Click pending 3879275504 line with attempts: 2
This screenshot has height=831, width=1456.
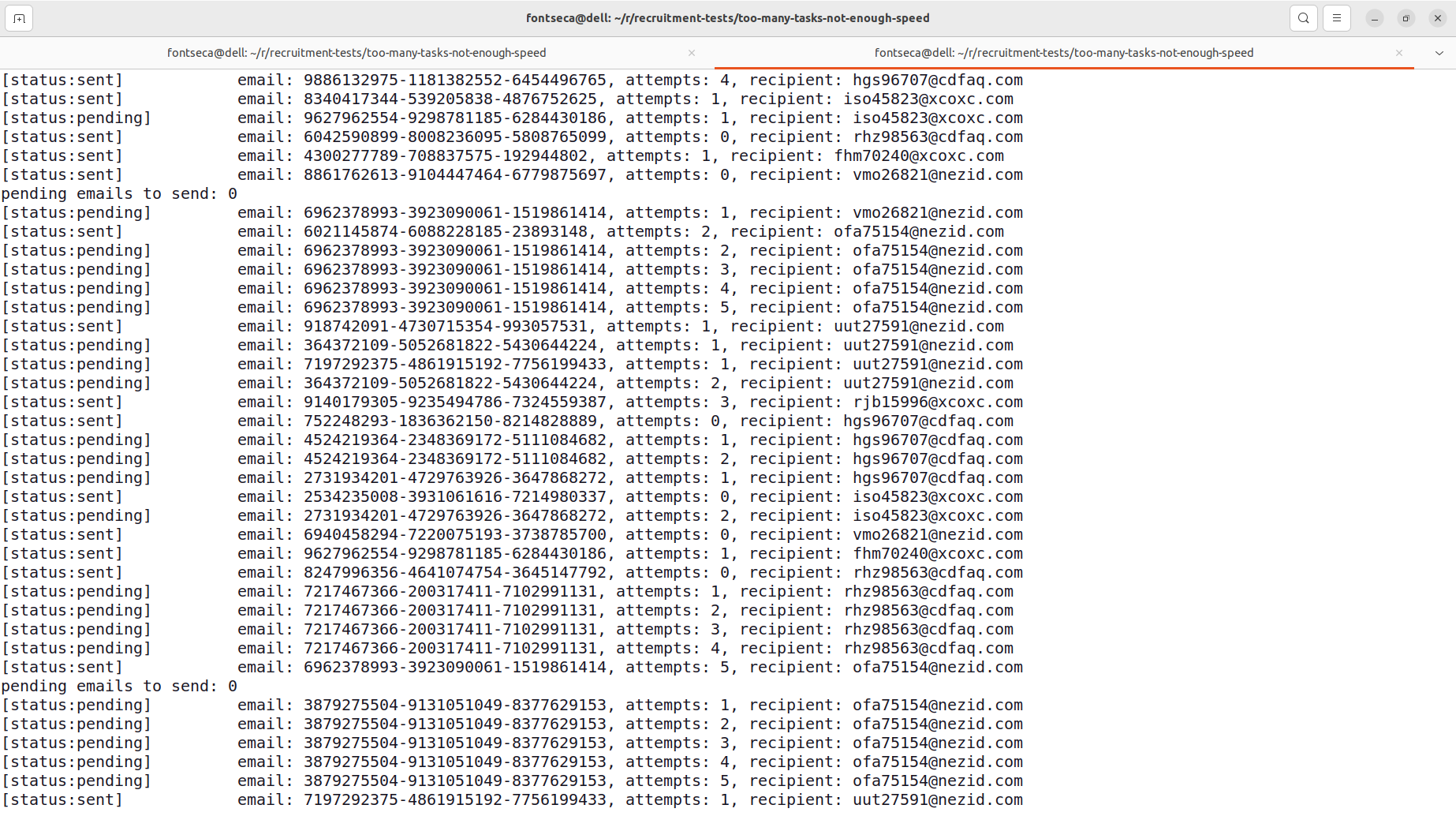click(x=512, y=724)
